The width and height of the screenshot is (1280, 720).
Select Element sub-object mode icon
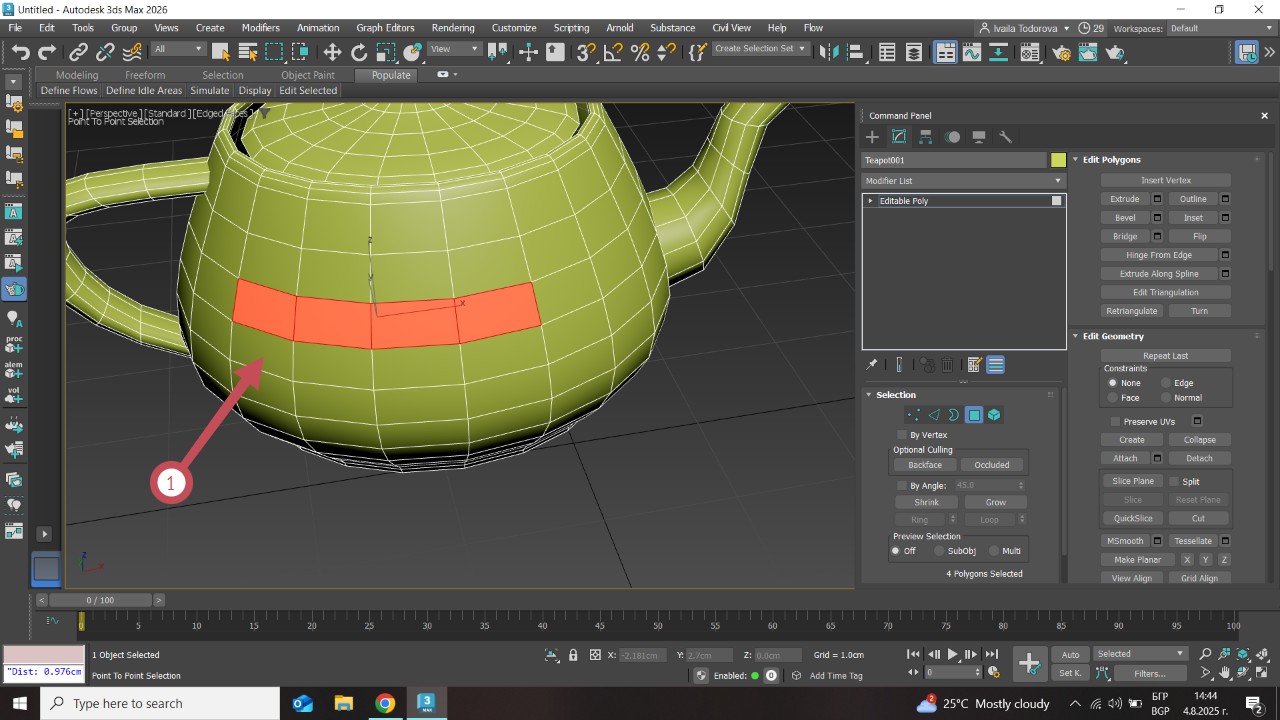[994, 415]
